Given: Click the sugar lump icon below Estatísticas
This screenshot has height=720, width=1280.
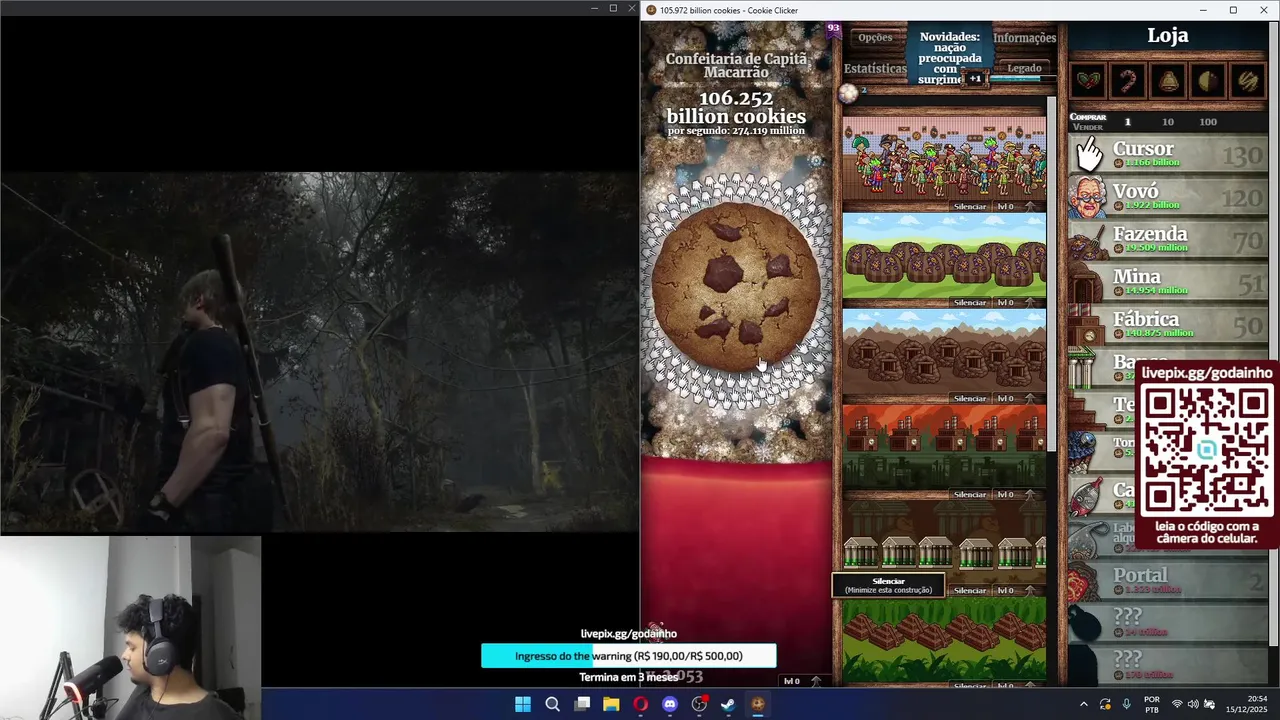Looking at the screenshot, I should (849, 93).
